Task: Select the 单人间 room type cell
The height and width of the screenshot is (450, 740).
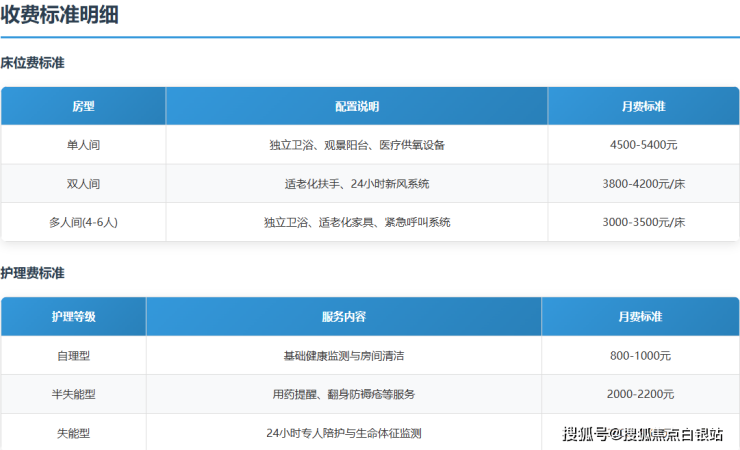Action: [83, 145]
